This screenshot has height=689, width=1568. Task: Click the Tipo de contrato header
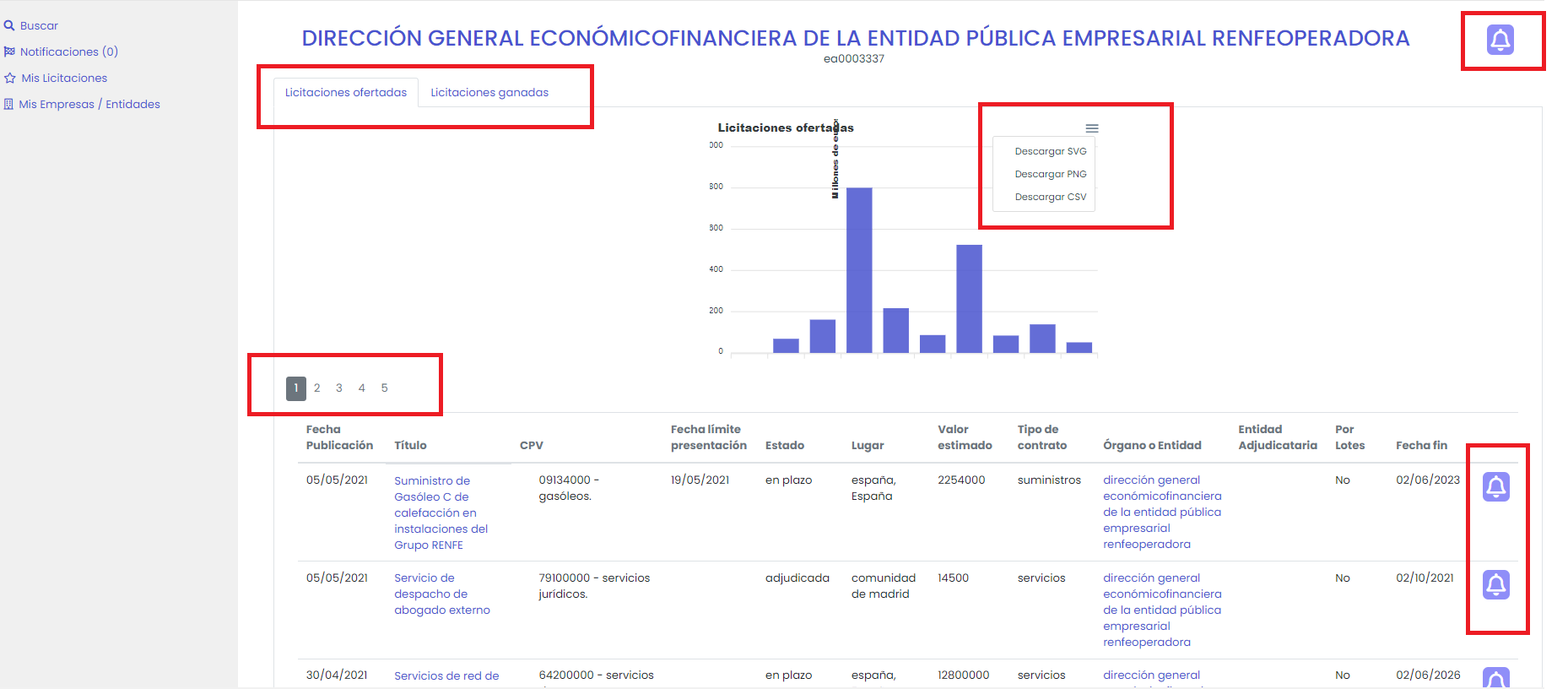1041,437
